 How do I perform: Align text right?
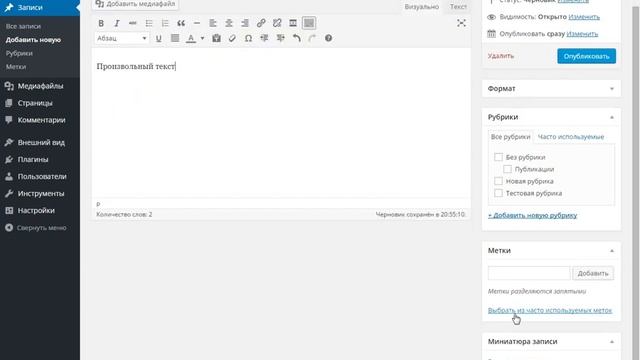tap(245, 23)
